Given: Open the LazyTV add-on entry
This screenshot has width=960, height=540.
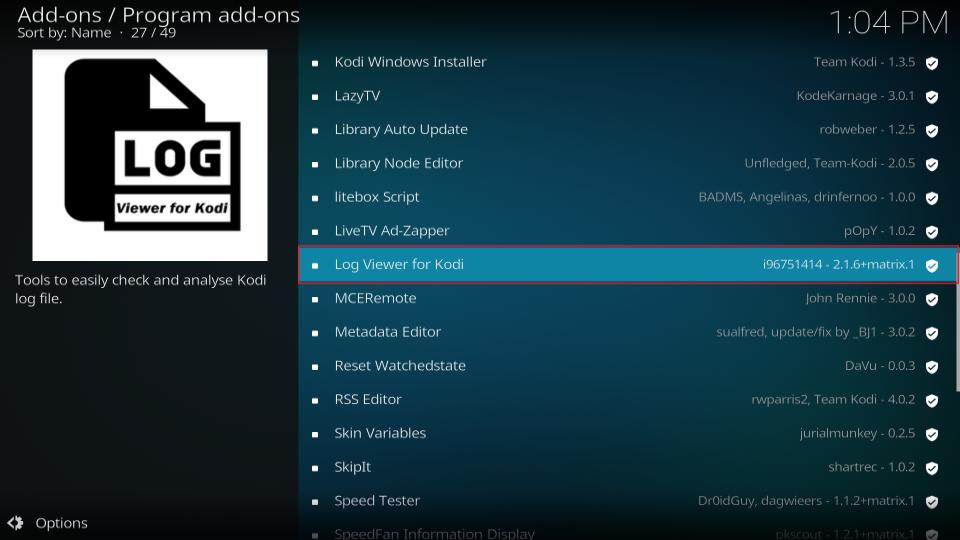Looking at the screenshot, I should point(628,96).
